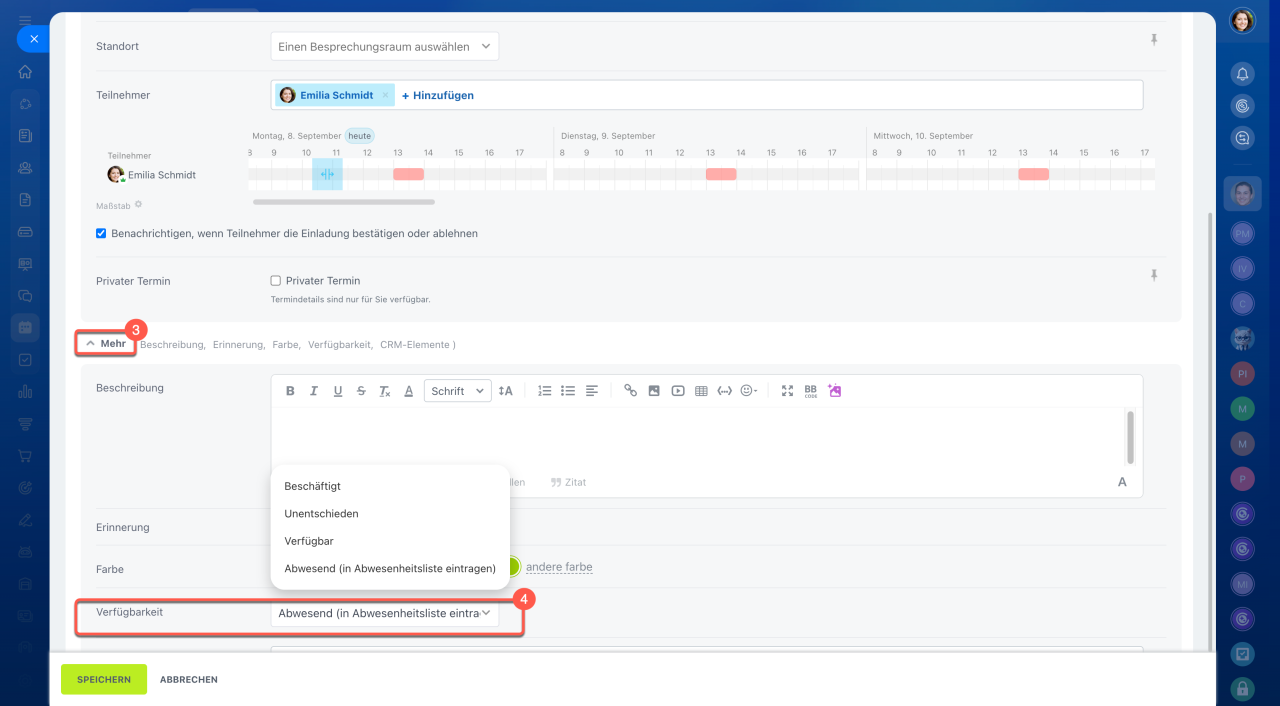
Task: Select the blue time slot on Monday
Action: [327, 174]
